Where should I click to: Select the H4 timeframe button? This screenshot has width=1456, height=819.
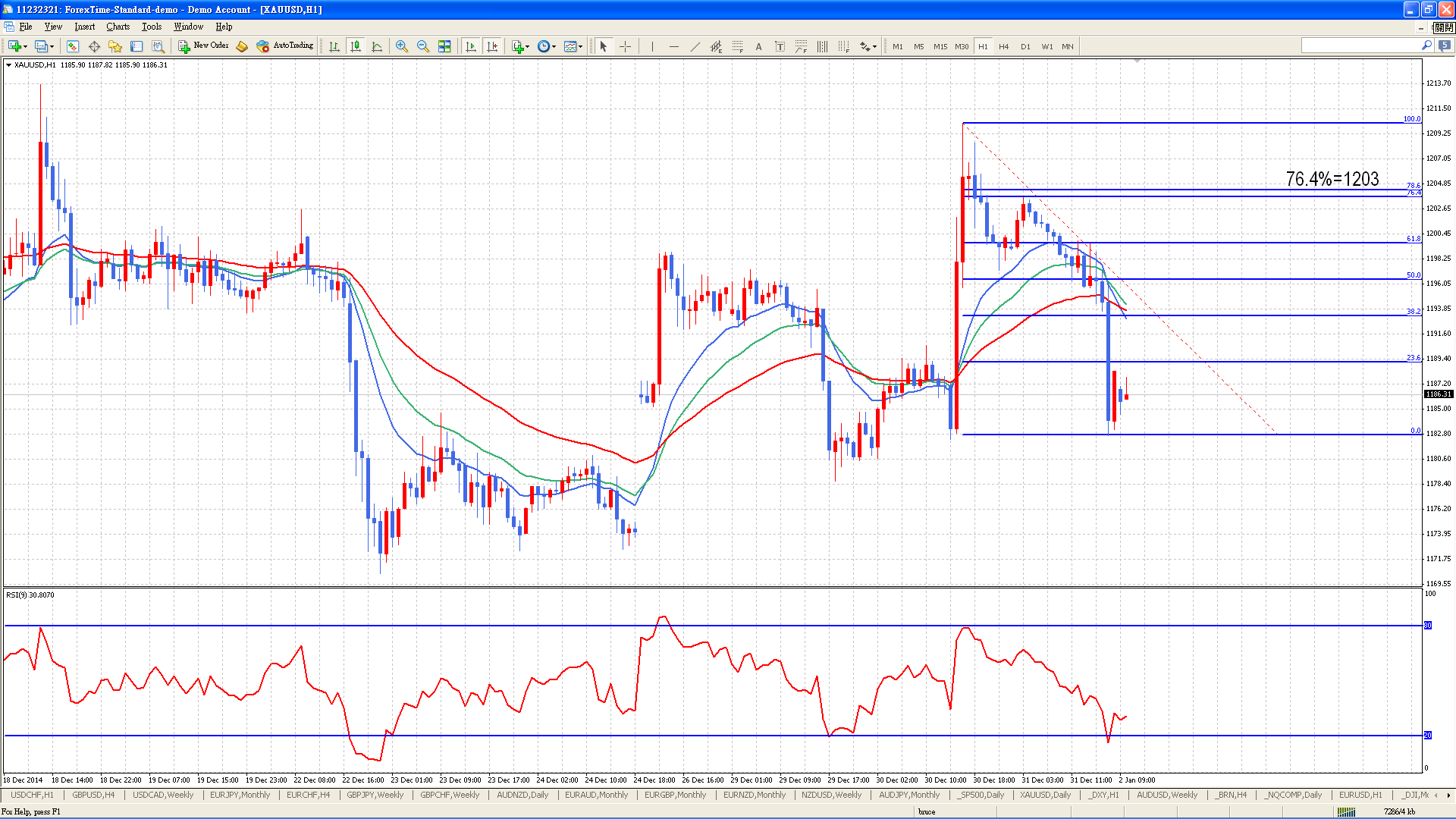pyautogui.click(x=1004, y=46)
